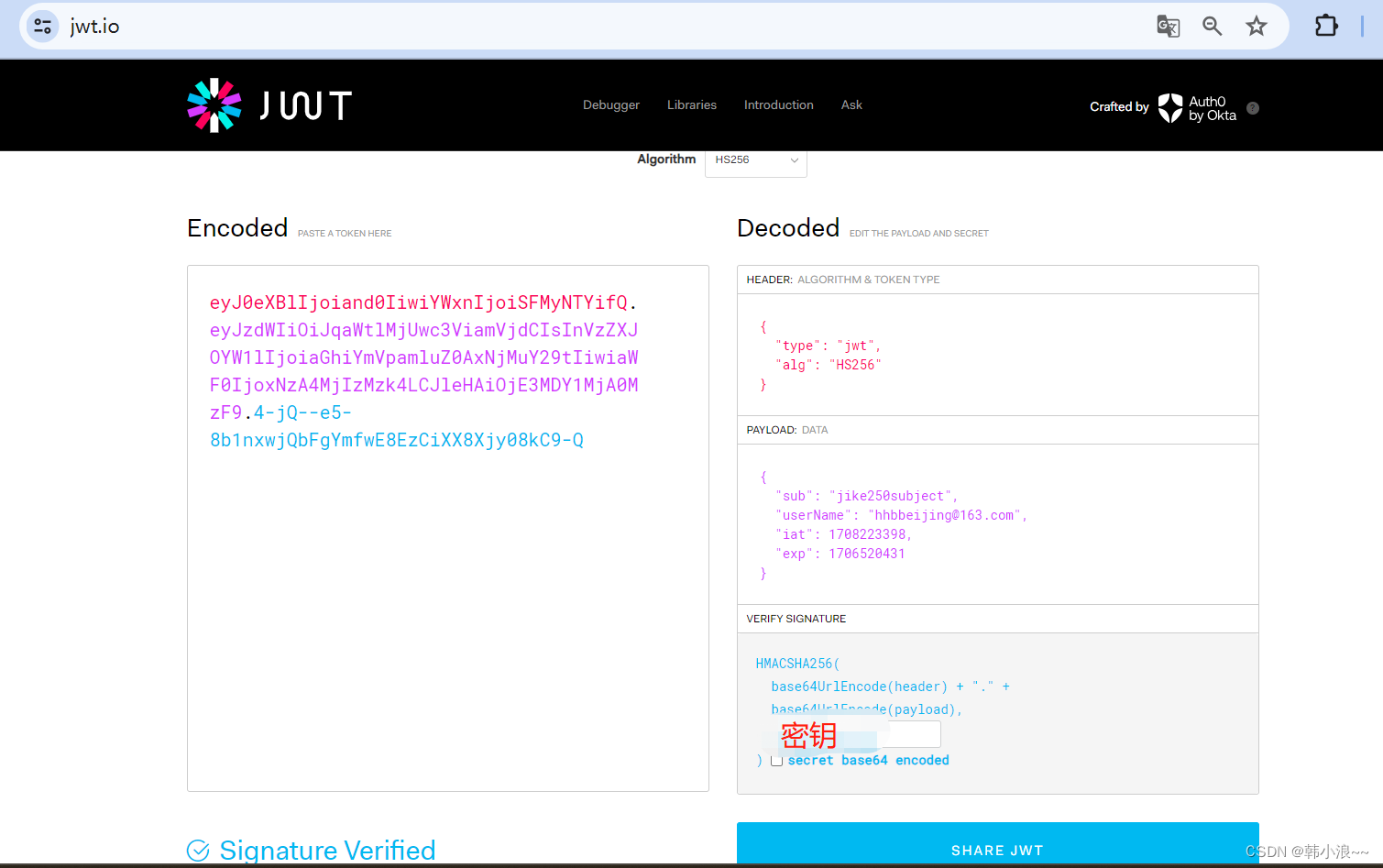The image size is (1383, 868).
Task: Click the Auth0 shield logo
Action: click(x=1170, y=108)
